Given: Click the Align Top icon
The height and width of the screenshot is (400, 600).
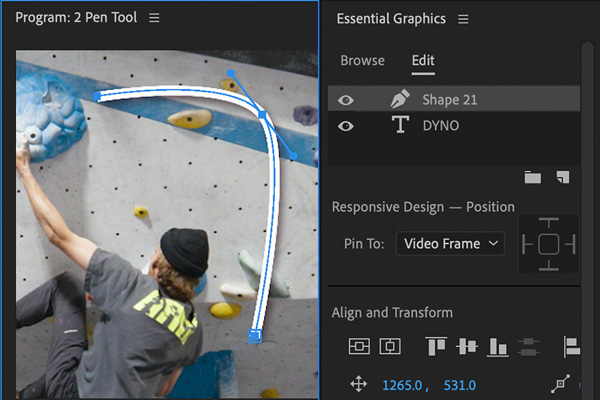Looking at the screenshot, I should [x=436, y=346].
